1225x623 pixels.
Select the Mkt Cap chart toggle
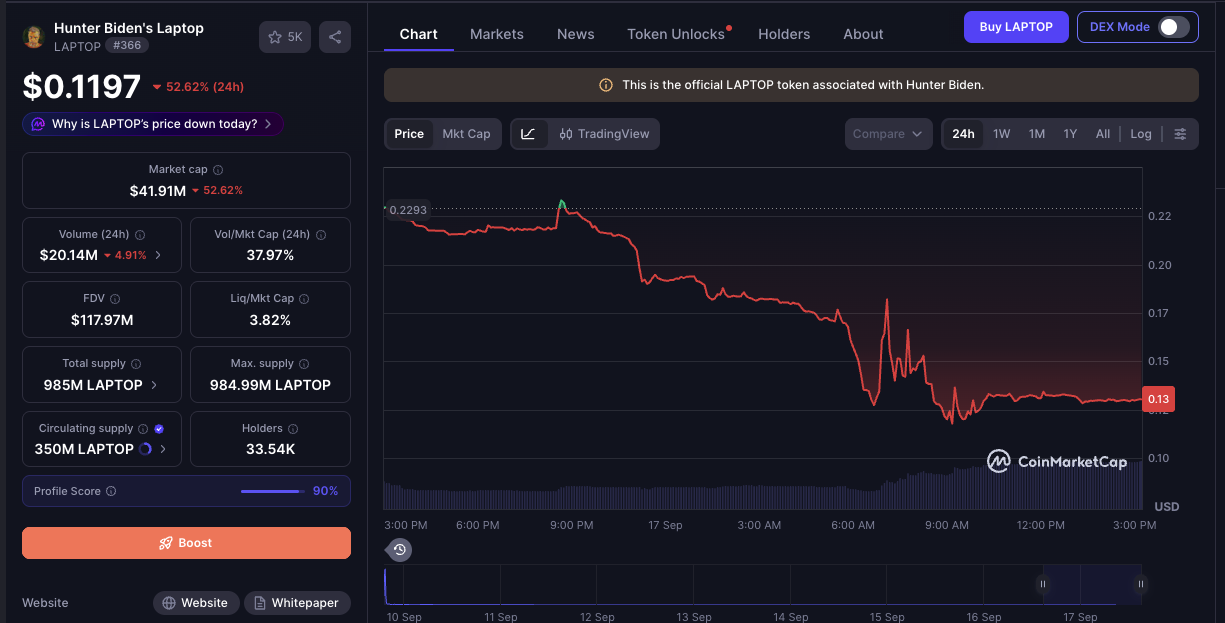(x=466, y=134)
